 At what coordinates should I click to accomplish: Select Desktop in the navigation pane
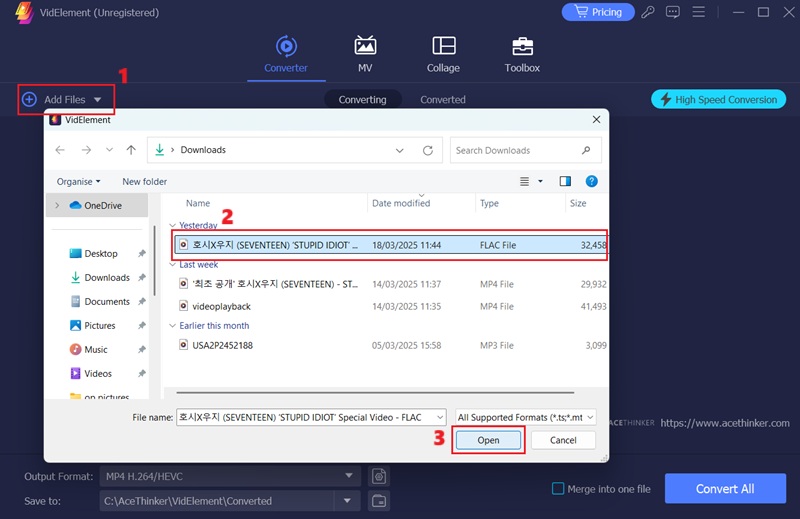[101, 254]
